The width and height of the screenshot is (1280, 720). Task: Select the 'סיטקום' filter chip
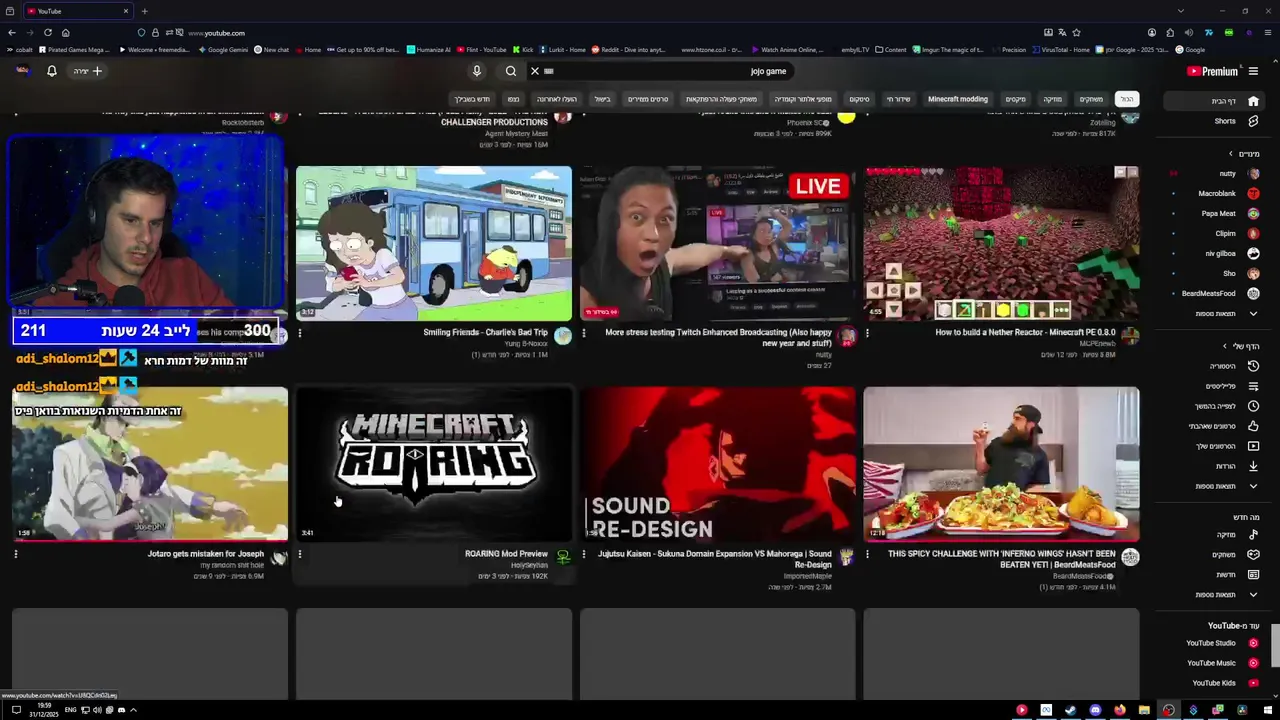click(x=860, y=99)
